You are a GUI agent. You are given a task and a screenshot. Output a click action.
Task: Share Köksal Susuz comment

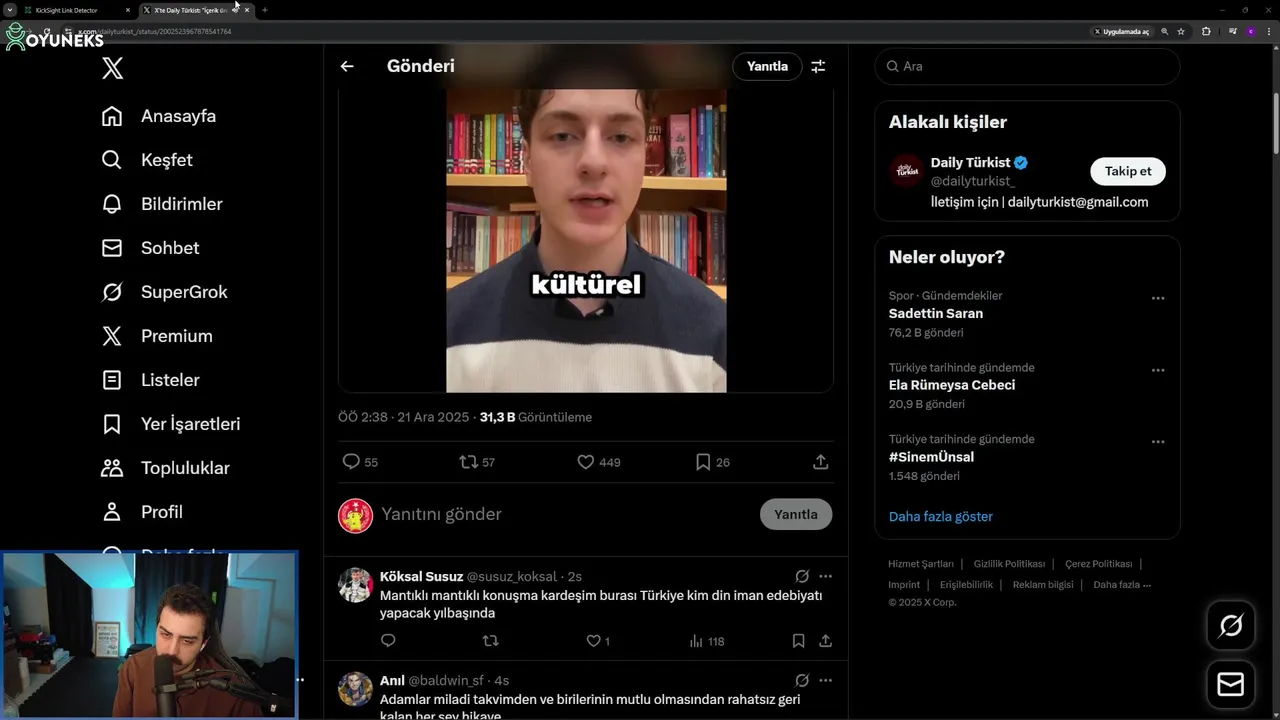click(826, 641)
